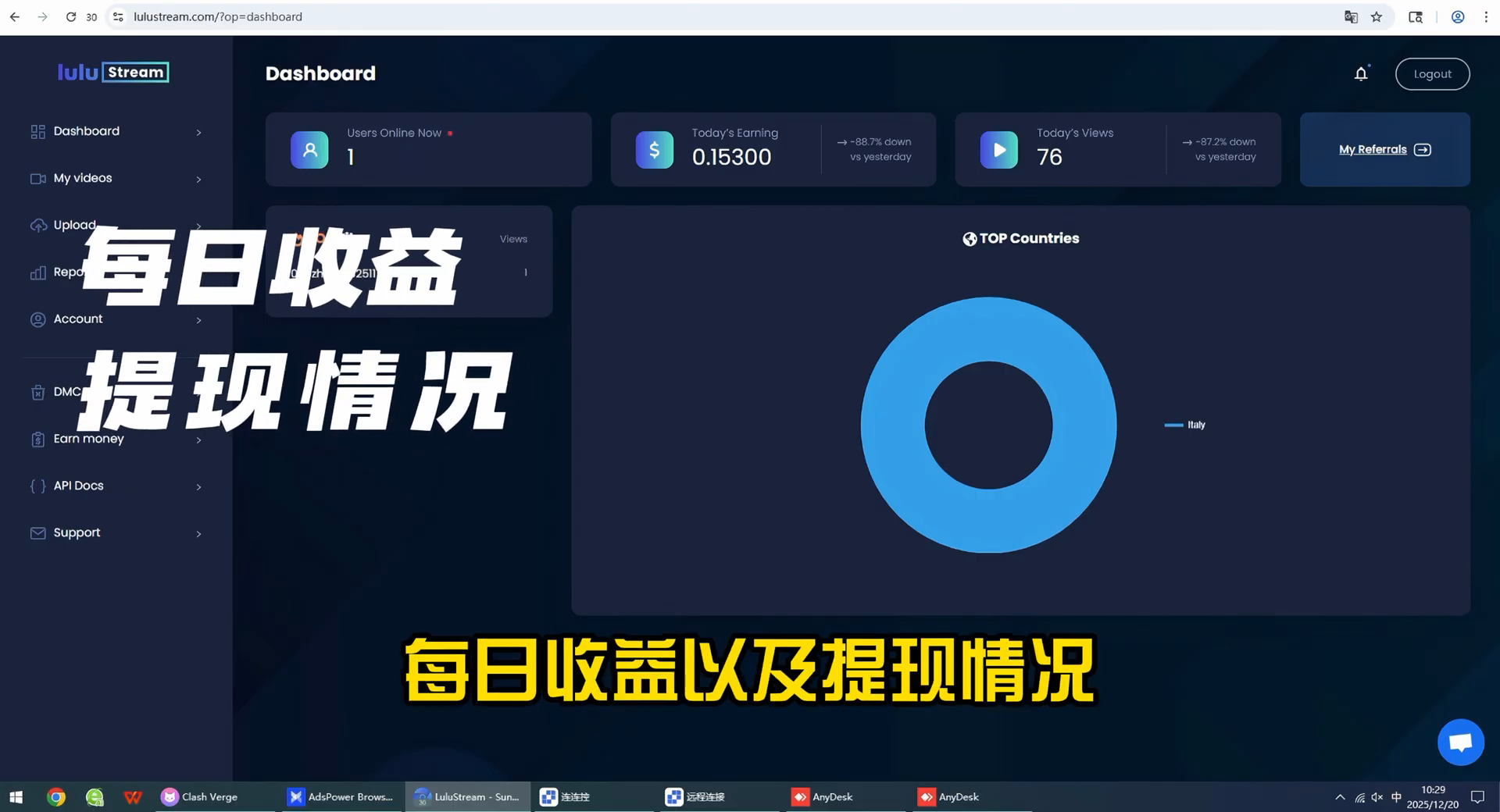Viewport: 1500px width, 812px height.
Task: Expand the My videos chevron
Action: 198,180
